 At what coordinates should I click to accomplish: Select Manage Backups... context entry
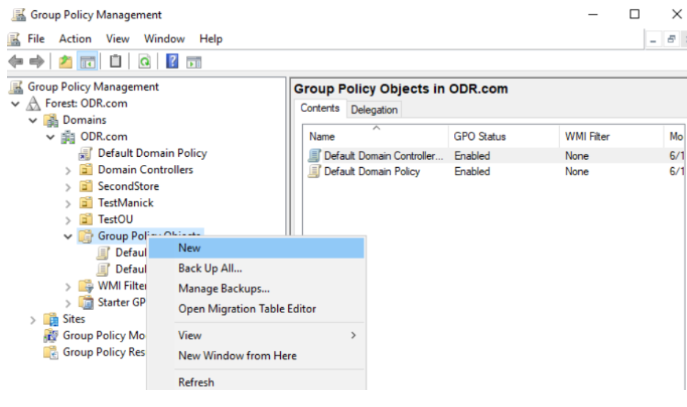click(256, 288)
